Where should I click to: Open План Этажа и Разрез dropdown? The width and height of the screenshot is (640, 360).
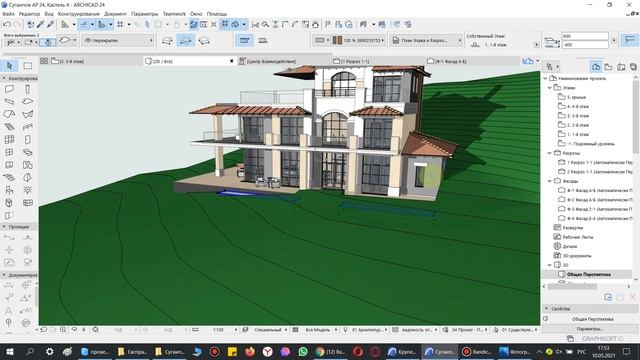tap(426, 40)
